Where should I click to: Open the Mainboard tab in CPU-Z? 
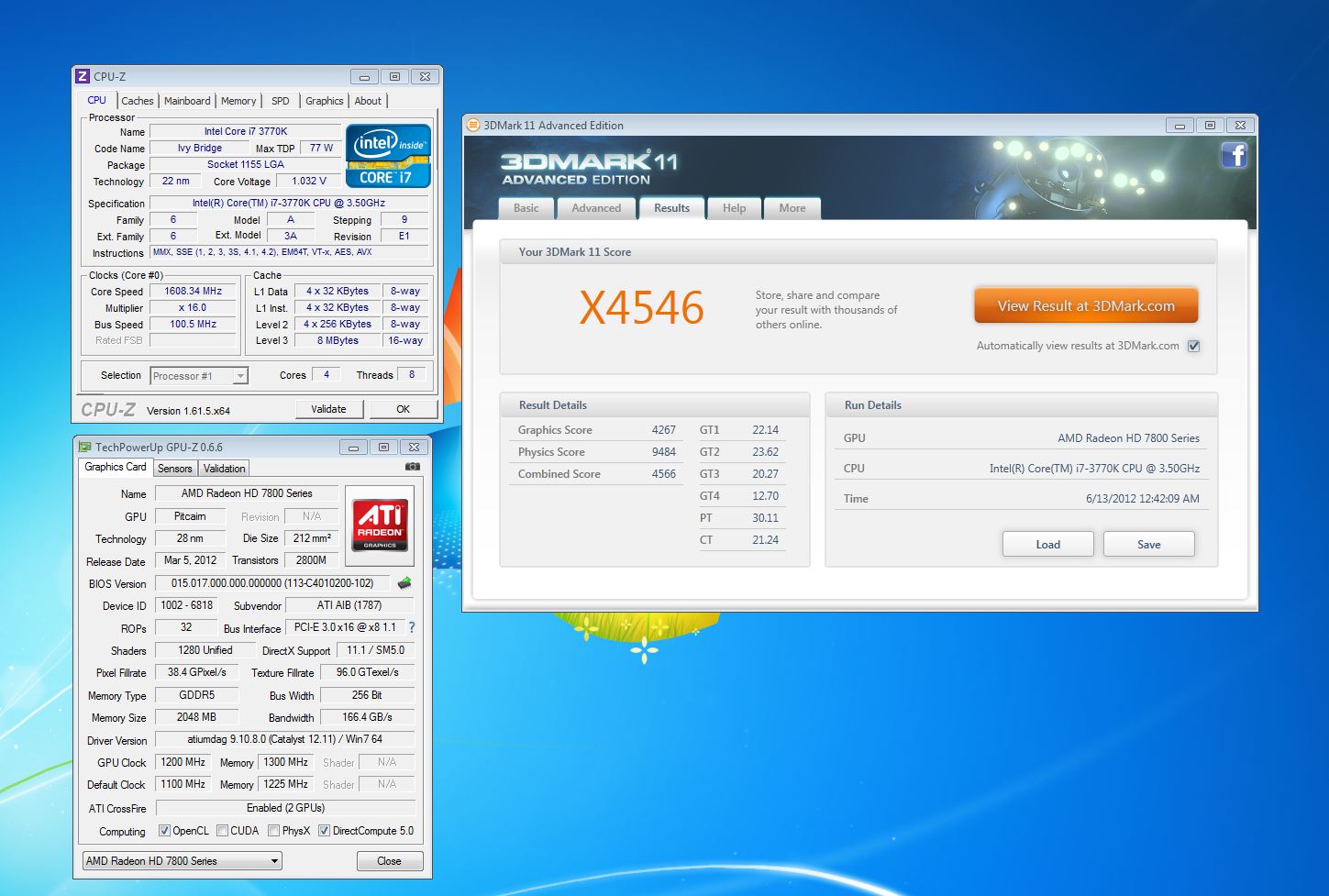(187, 101)
